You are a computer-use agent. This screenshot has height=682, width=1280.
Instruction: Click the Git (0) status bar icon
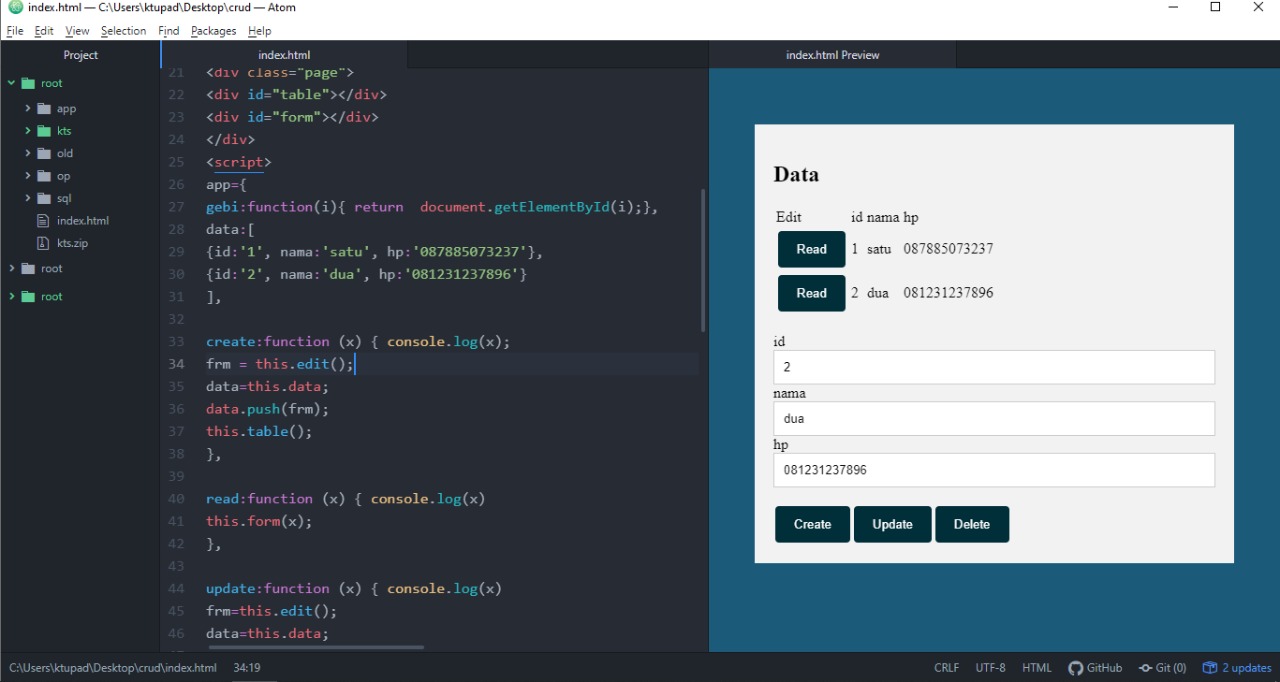tap(1163, 667)
